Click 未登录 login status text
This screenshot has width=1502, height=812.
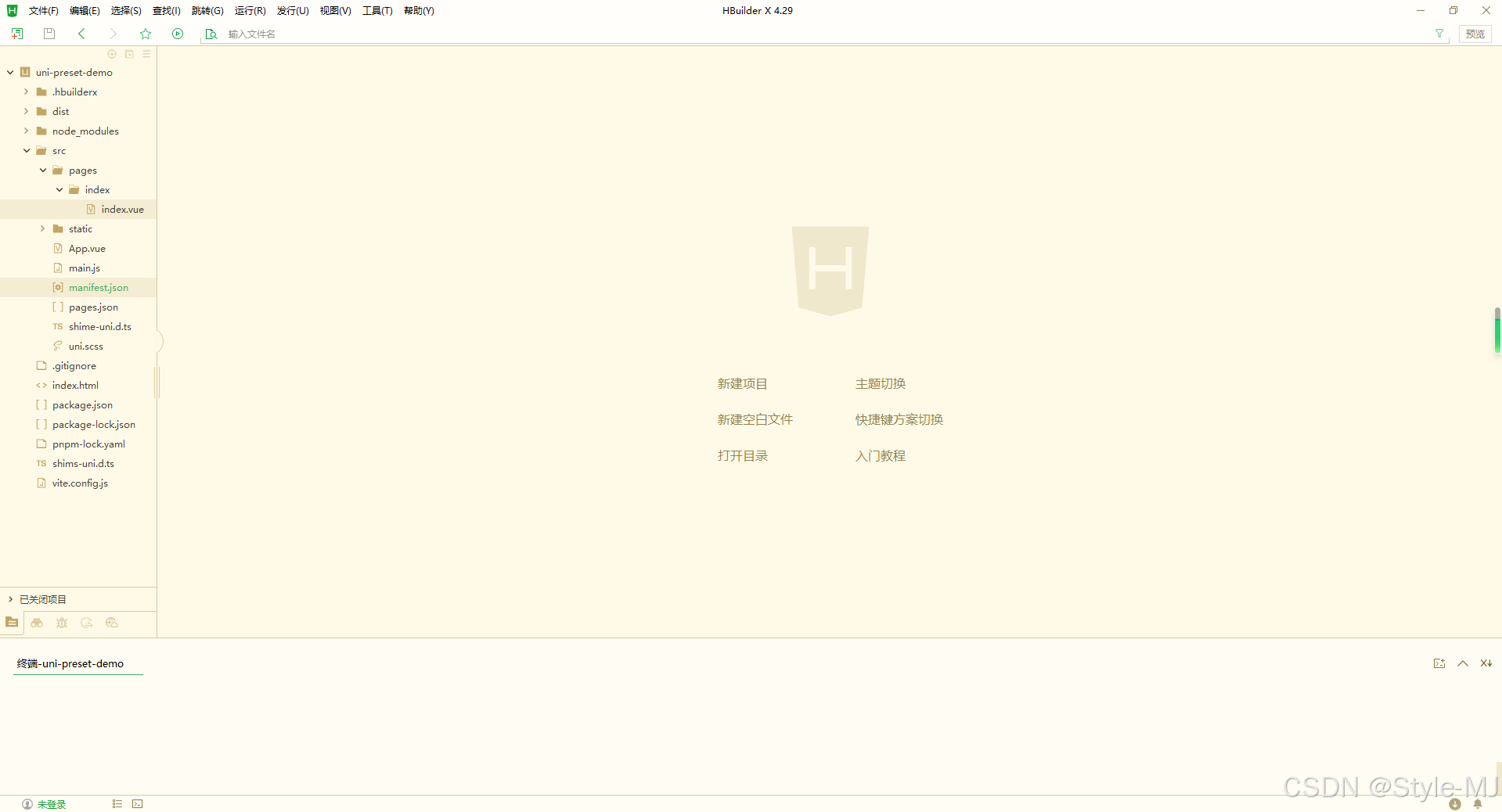click(52, 804)
